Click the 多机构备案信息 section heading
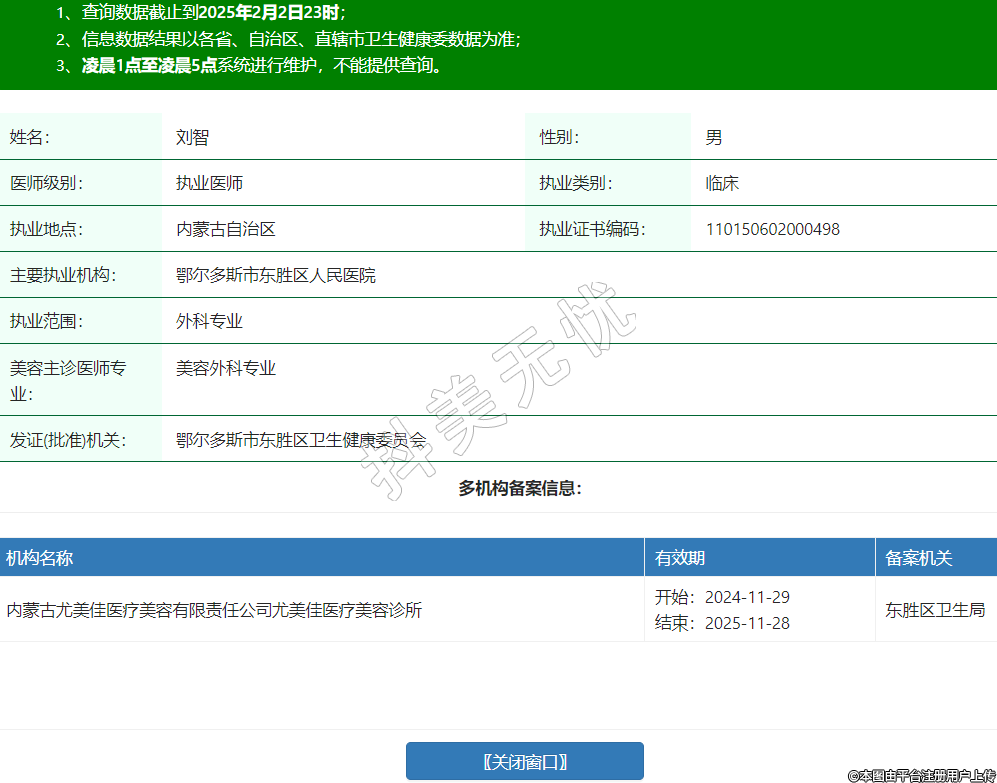The width and height of the screenshot is (997, 783). [x=520, y=488]
